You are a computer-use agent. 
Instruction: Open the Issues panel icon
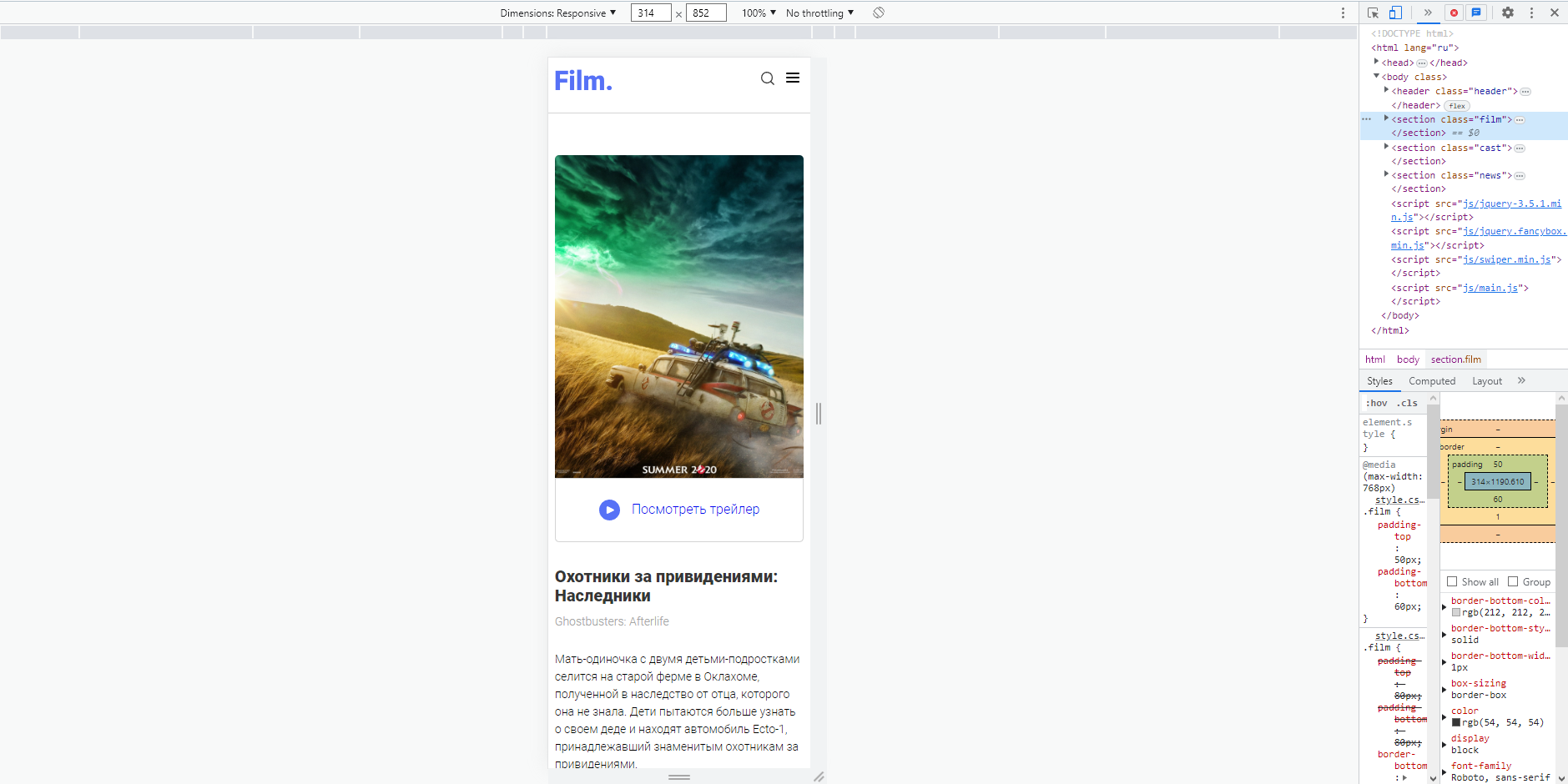[x=1477, y=13]
